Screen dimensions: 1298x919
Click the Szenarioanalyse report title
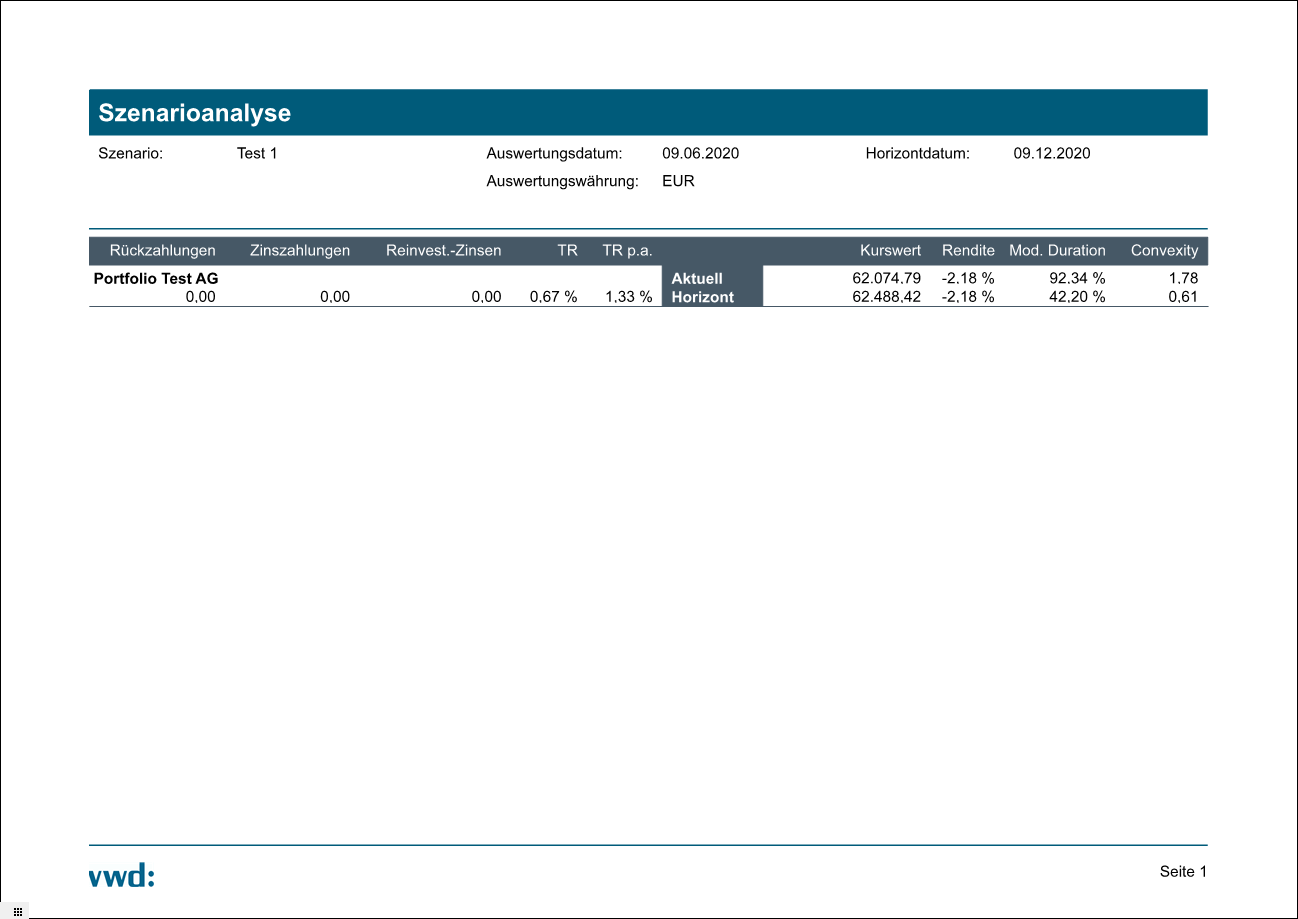[x=194, y=113]
